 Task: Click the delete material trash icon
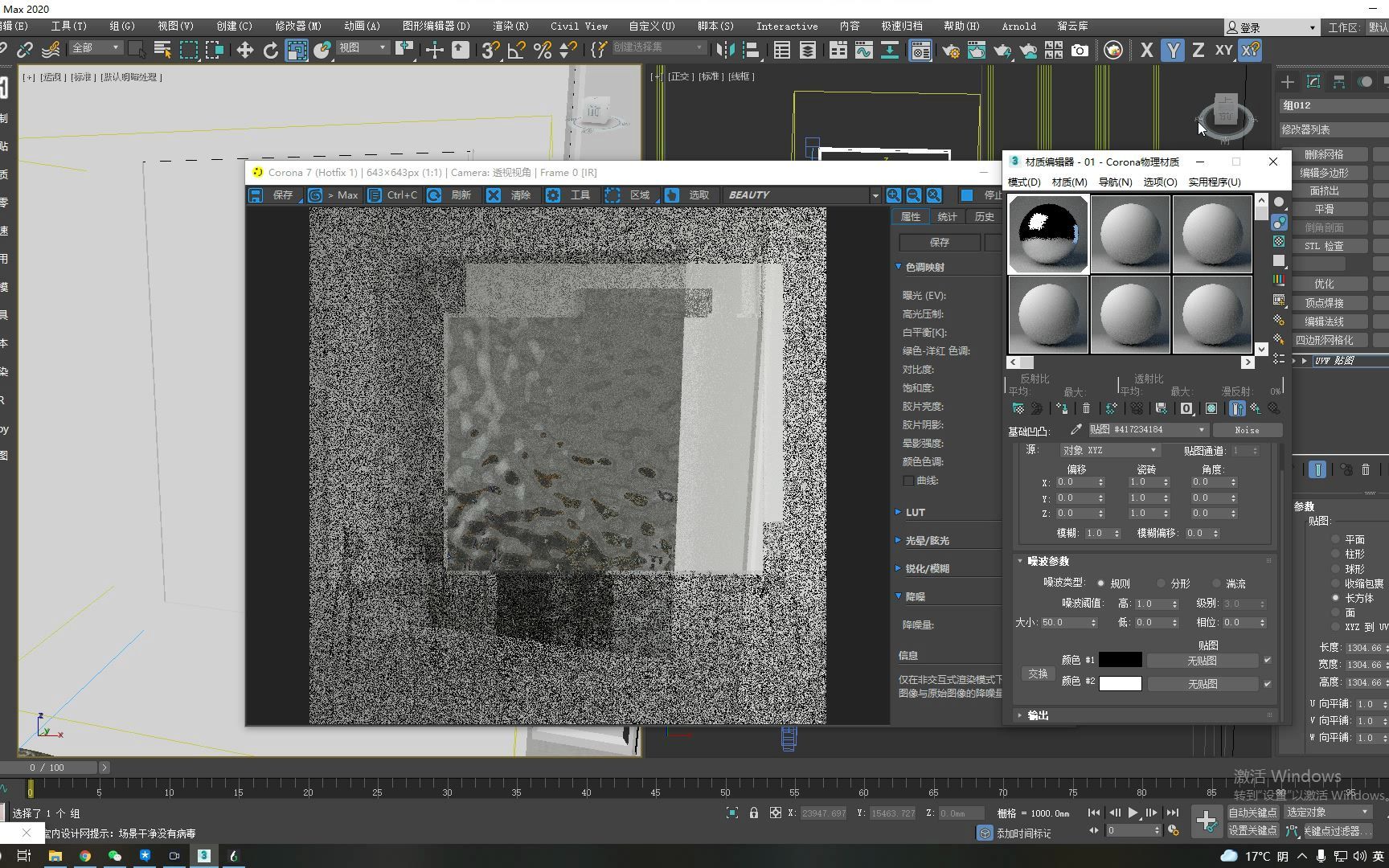click(1086, 408)
